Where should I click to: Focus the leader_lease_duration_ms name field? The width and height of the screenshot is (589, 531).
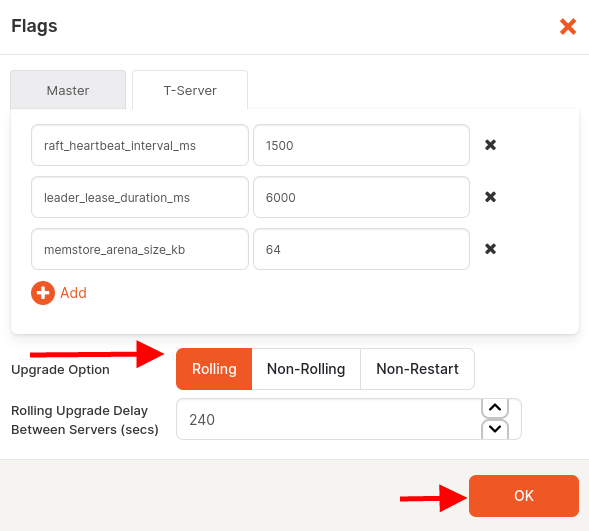[x=140, y=197]
